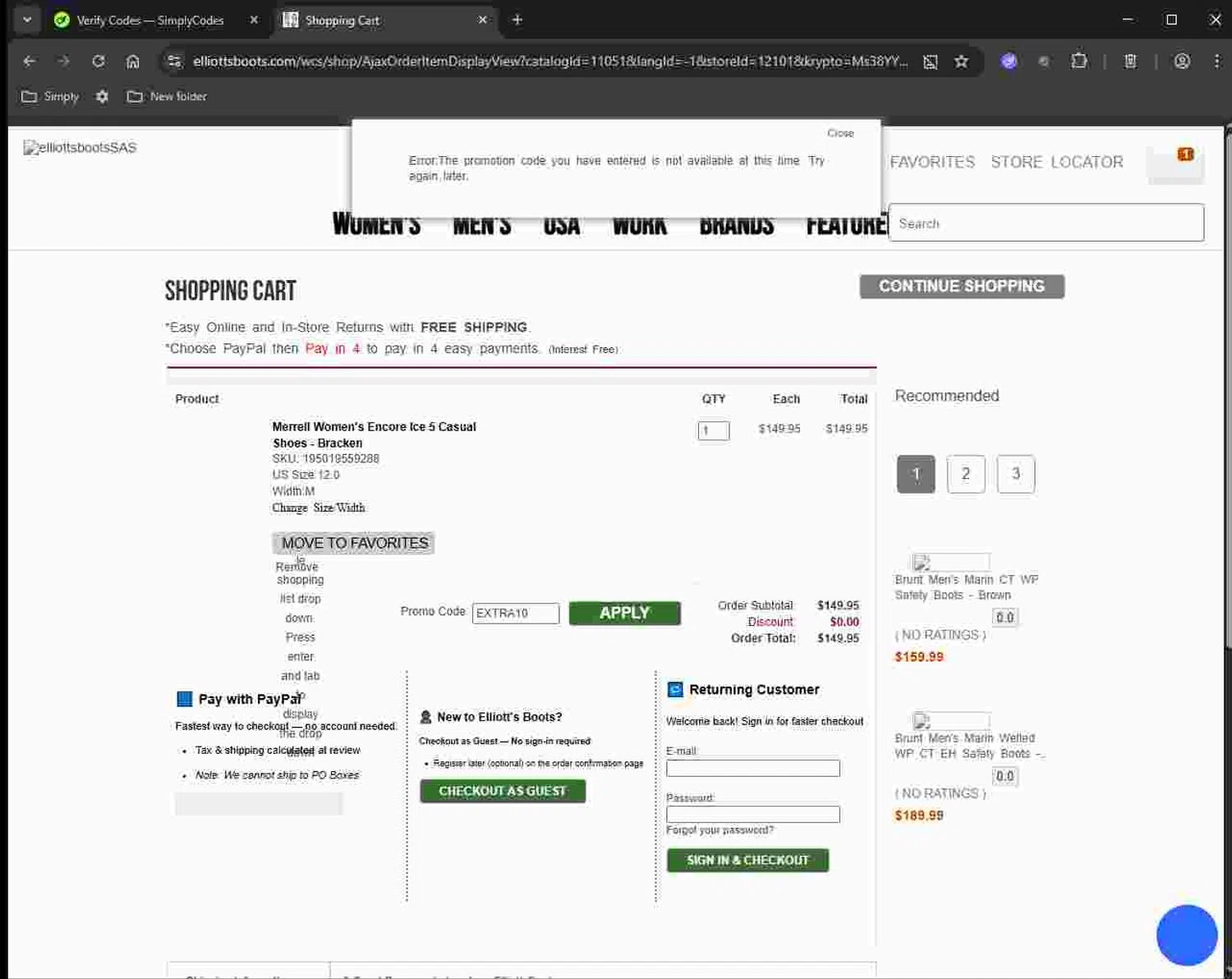Viewport: 1232px width, 979px height.
Task: Open Brunt Men's Marin Welted WP CT EH Boots
Action: pyautogui.click(x=969, y=746)
